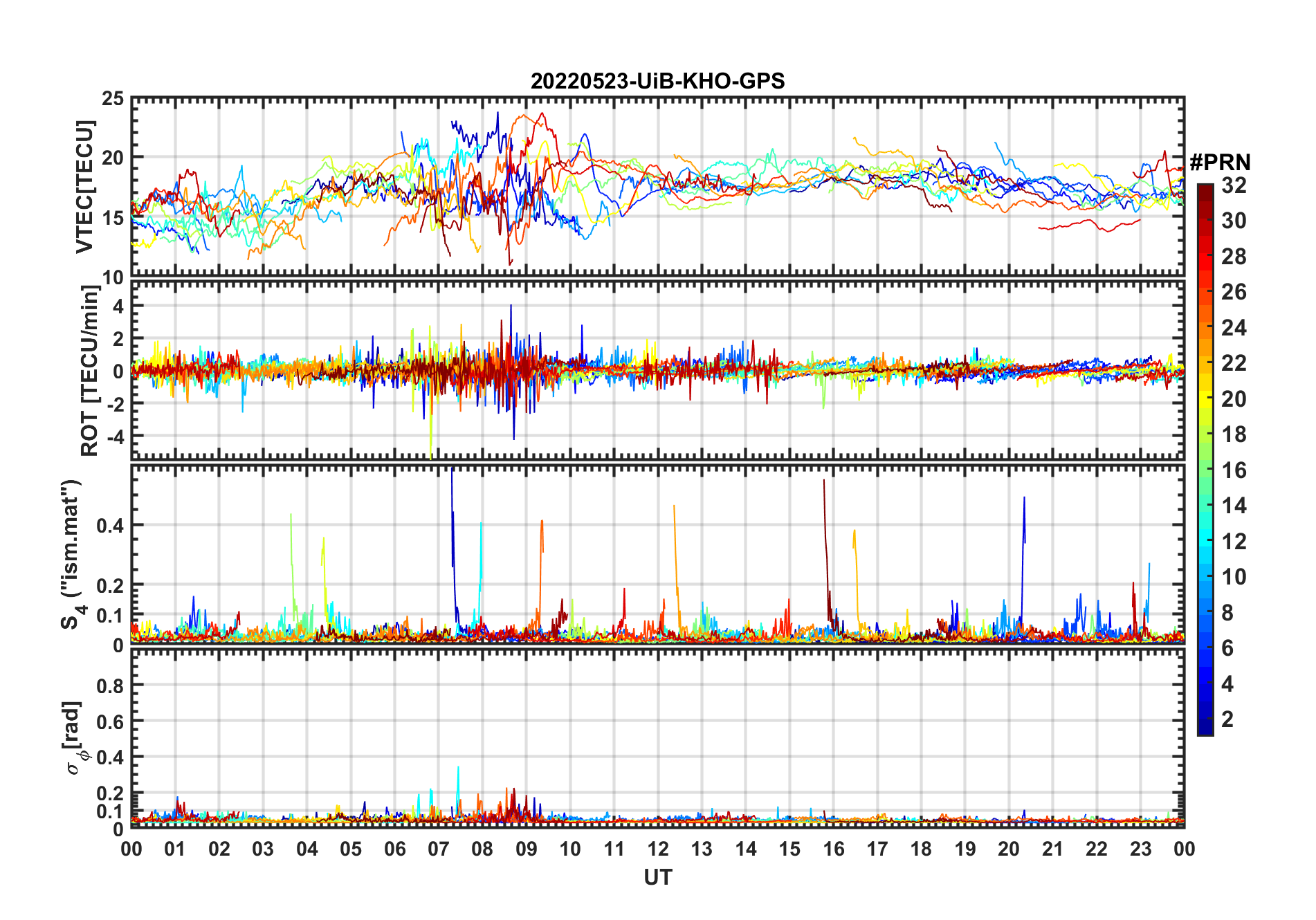Click x-axis hour tick 01
Viewport: 1316px width, 920px height.
[175, 849]
